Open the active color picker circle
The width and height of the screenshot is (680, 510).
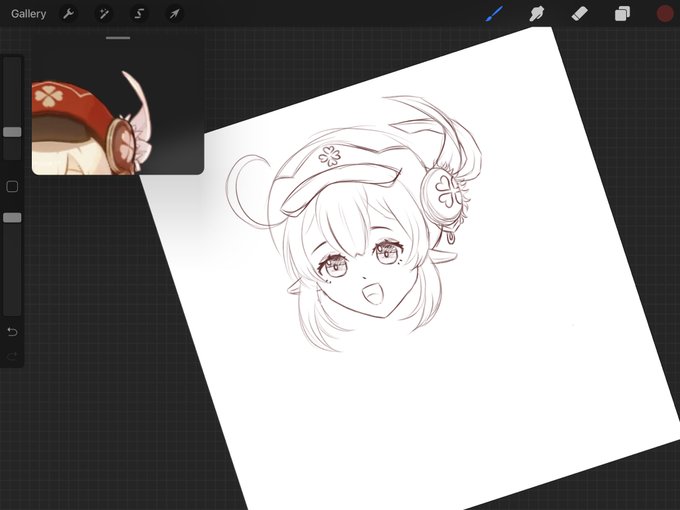coord(664,14)
